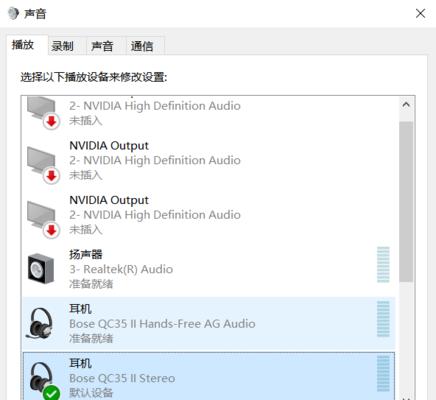436x400 pixels.
Task: Open the 声音 tab
Action: point(102,46)
